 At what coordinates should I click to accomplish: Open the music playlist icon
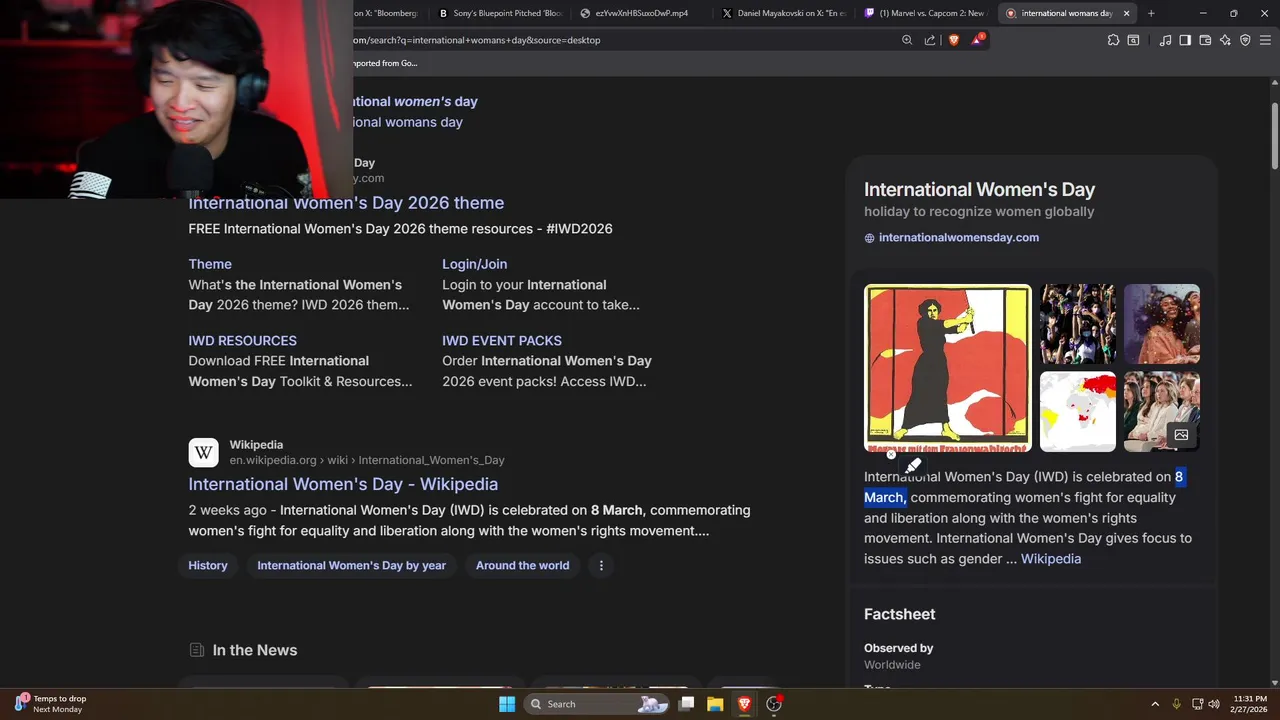(1165, 40)
